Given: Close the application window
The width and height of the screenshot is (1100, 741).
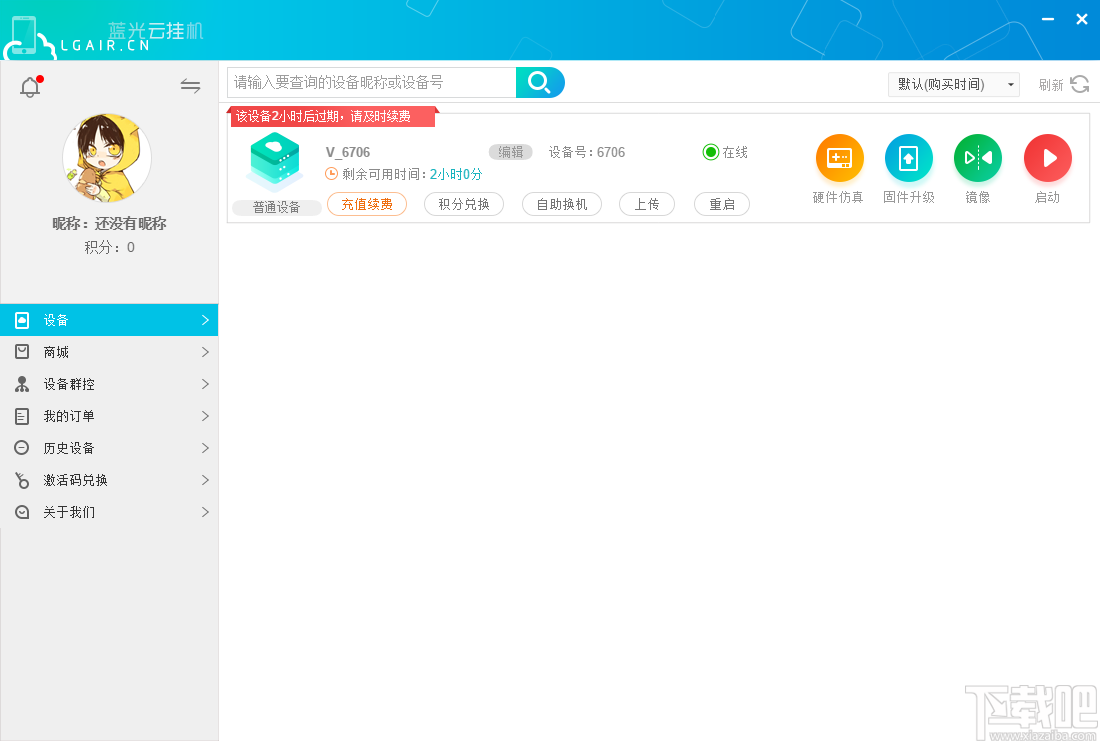Looking at the screenshot, I should (1082, 20).
